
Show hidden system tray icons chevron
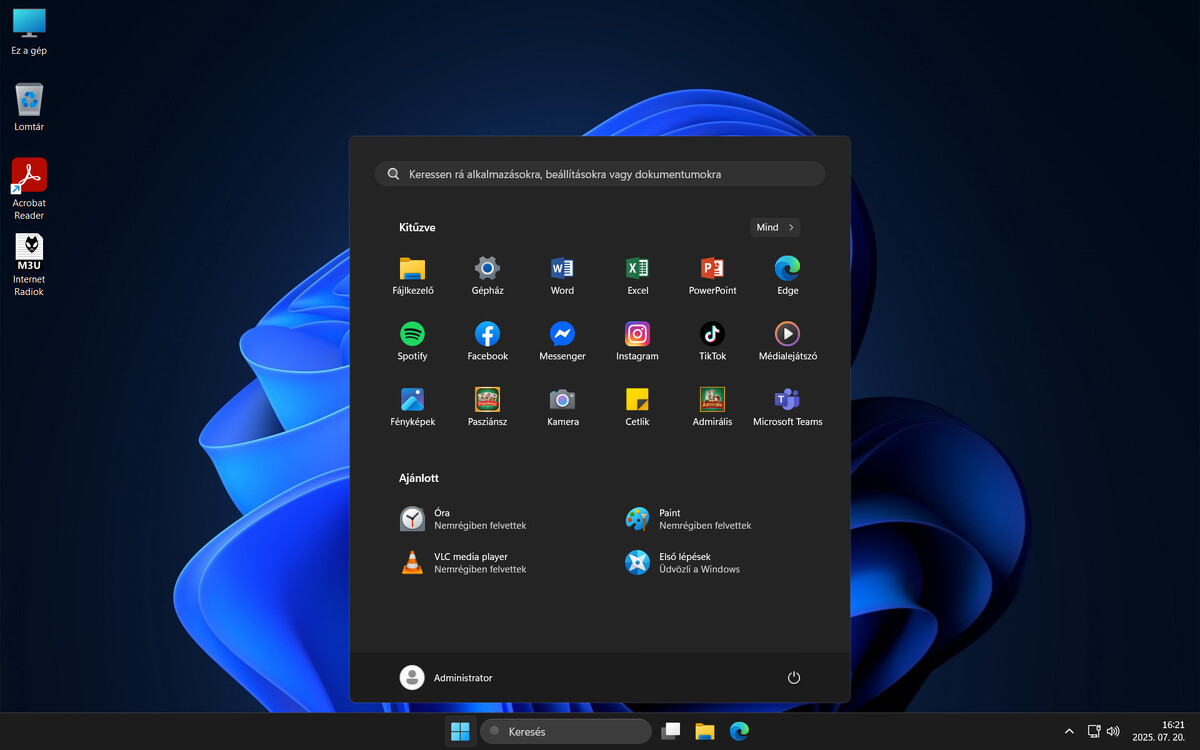(x=1069, y=732)
